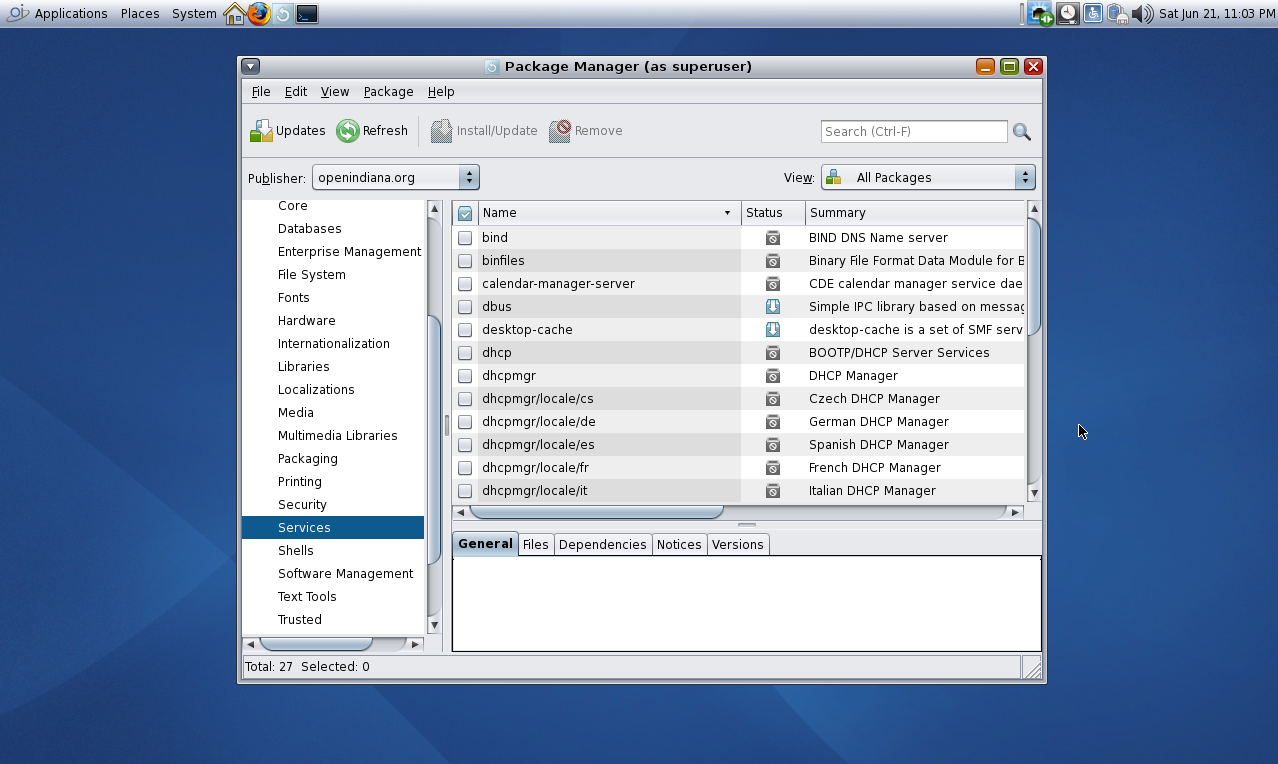This screenshot has width=1278, height=764.
Task: Click status icon for dhcpmgr package
Action: pos(773,376)
